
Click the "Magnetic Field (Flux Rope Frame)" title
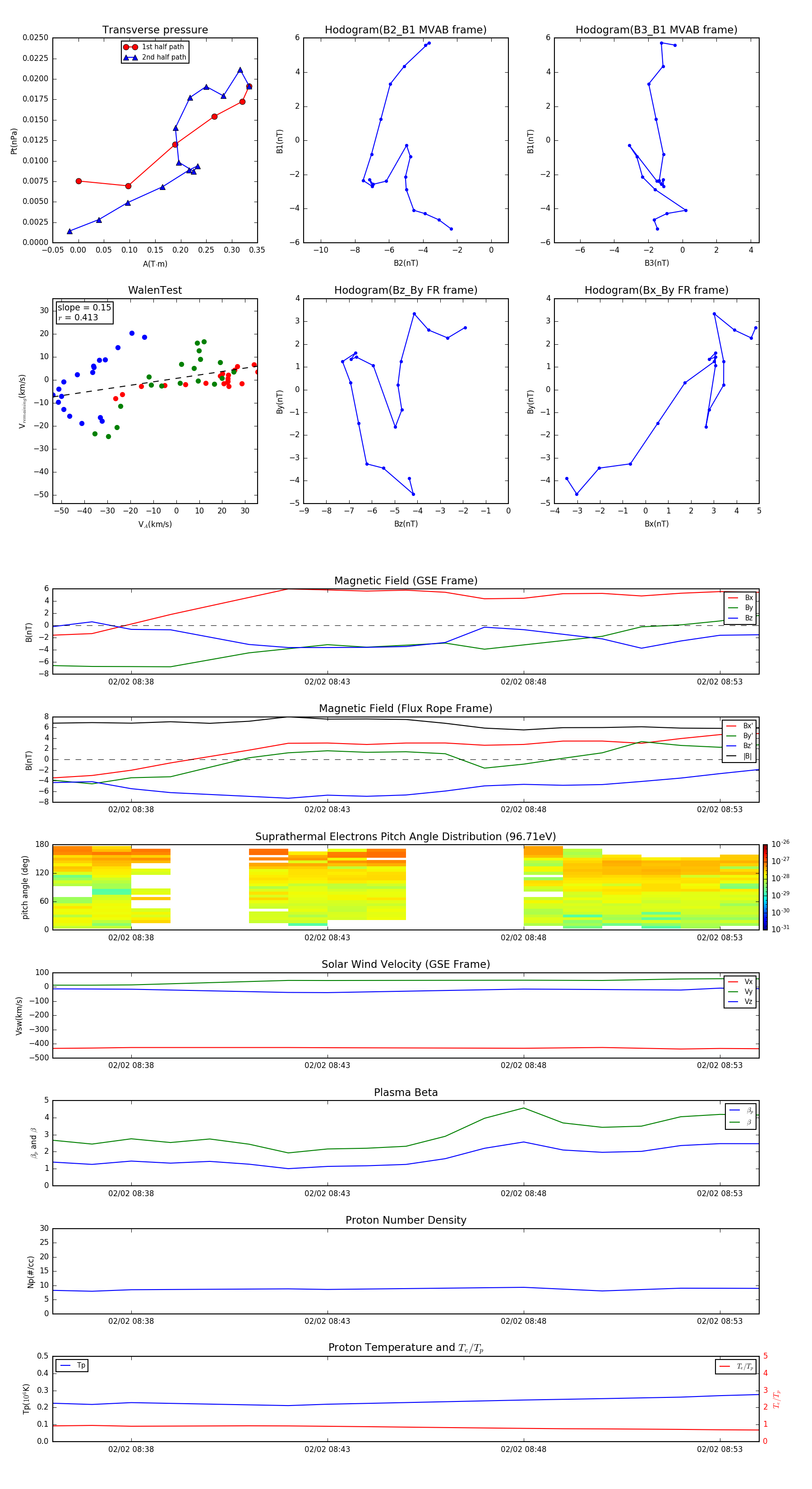point(406,709)
